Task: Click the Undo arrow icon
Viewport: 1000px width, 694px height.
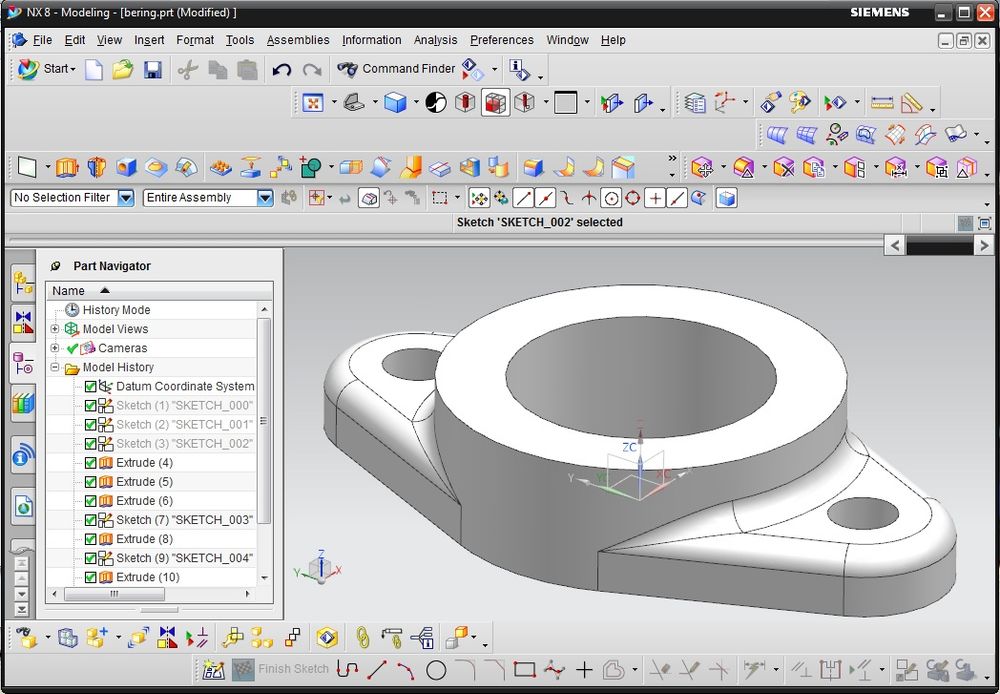Action: pyautogui.click(x=281, y=70)
